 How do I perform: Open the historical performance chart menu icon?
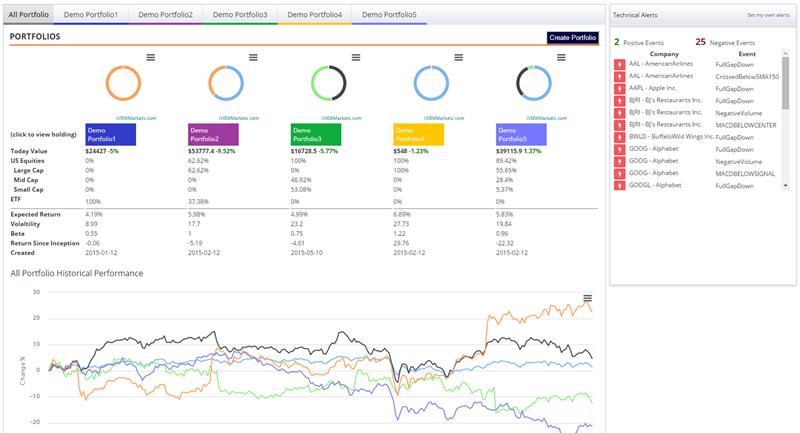coord(588,298)
